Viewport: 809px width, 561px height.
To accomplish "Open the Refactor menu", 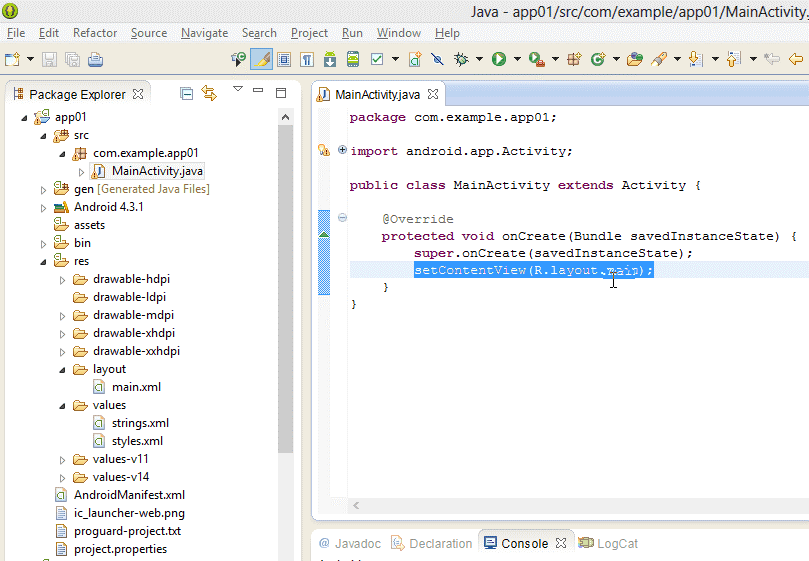I will coord(95,33).
